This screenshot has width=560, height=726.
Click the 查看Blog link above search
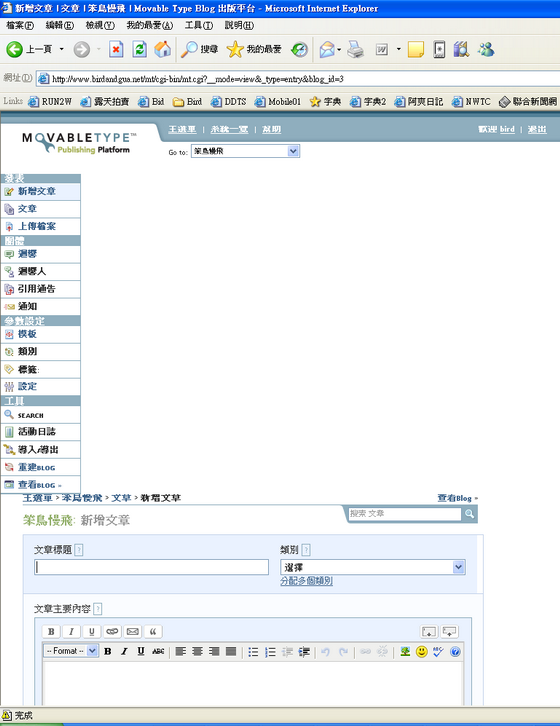pyautogui.click(x=457, y=498)
